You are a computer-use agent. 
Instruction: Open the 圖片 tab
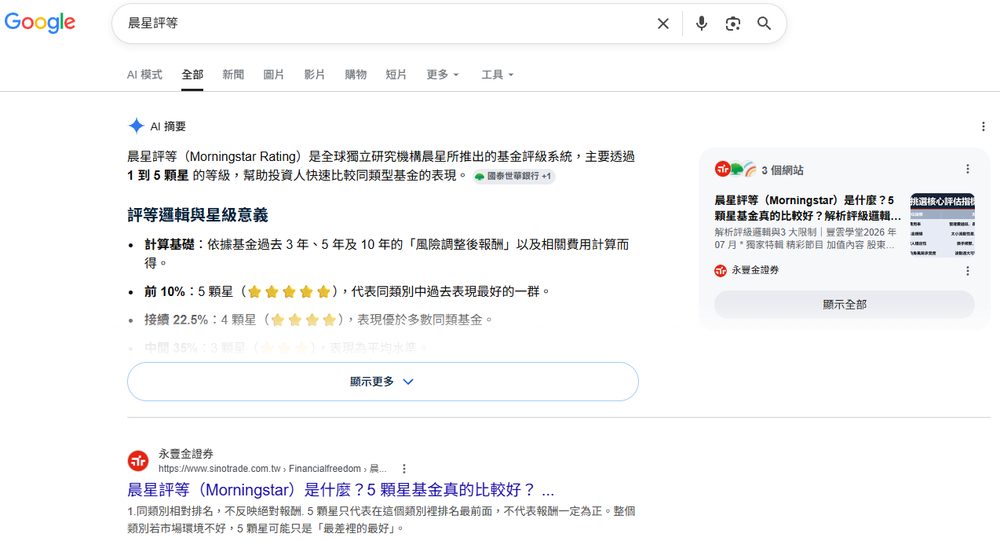(x=274, y=75)
